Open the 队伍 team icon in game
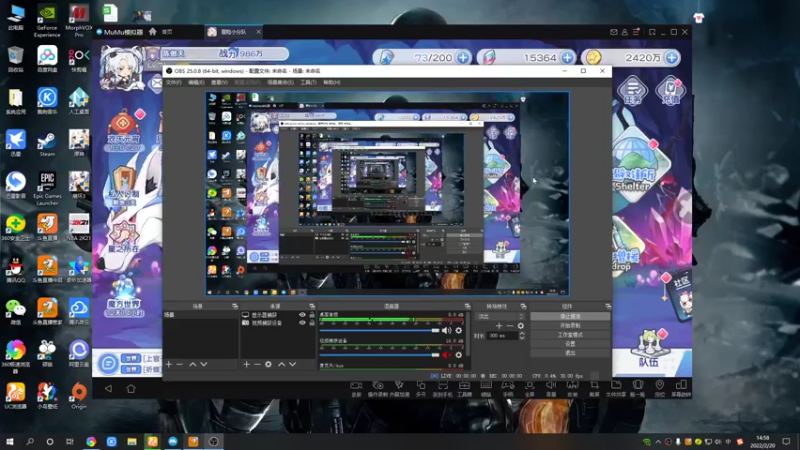The image size is (800, 450). [x=648, y=349]
